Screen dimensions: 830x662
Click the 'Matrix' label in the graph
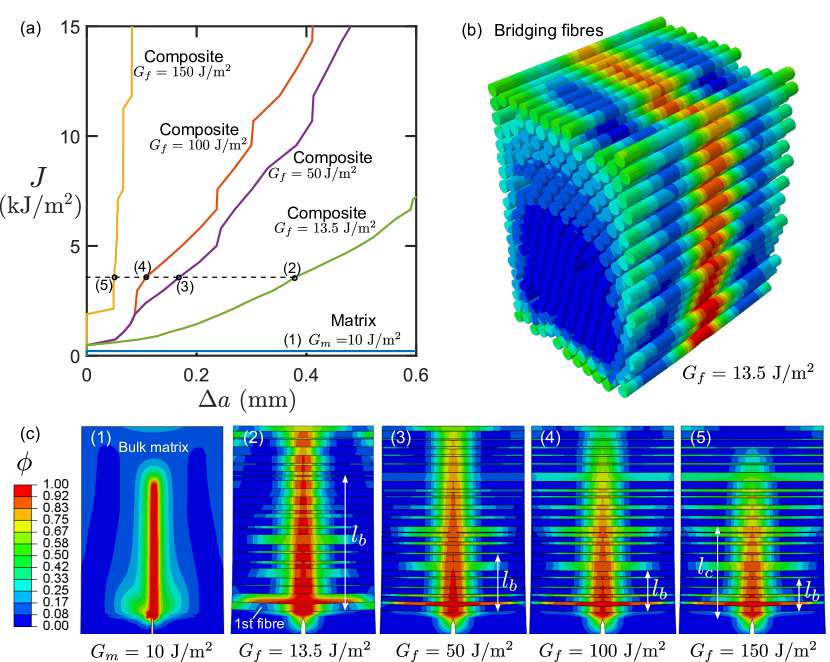(x=353, y=320)
